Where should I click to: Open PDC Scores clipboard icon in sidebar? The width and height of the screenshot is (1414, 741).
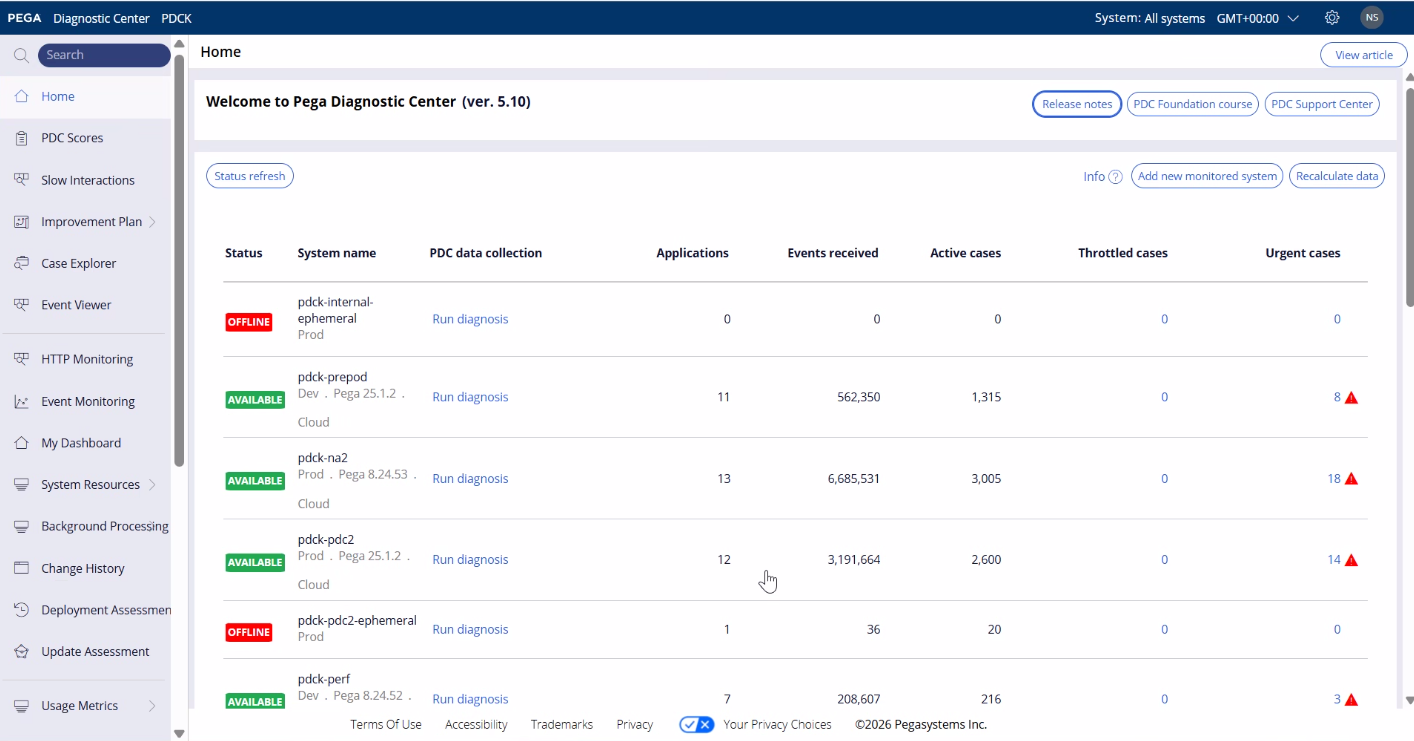21,138
